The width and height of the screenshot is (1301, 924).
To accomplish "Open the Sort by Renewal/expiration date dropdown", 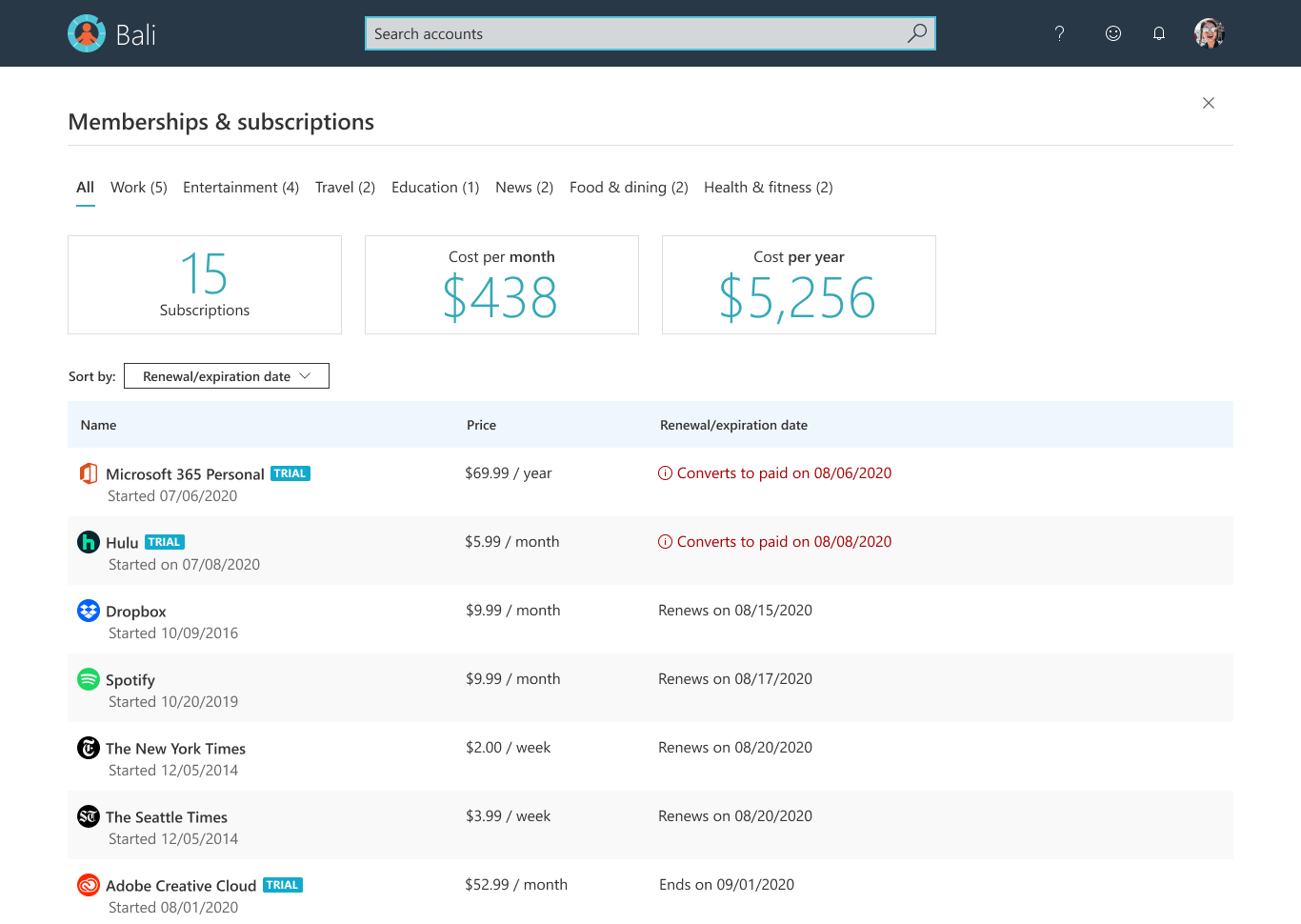I will coord(227,376).
